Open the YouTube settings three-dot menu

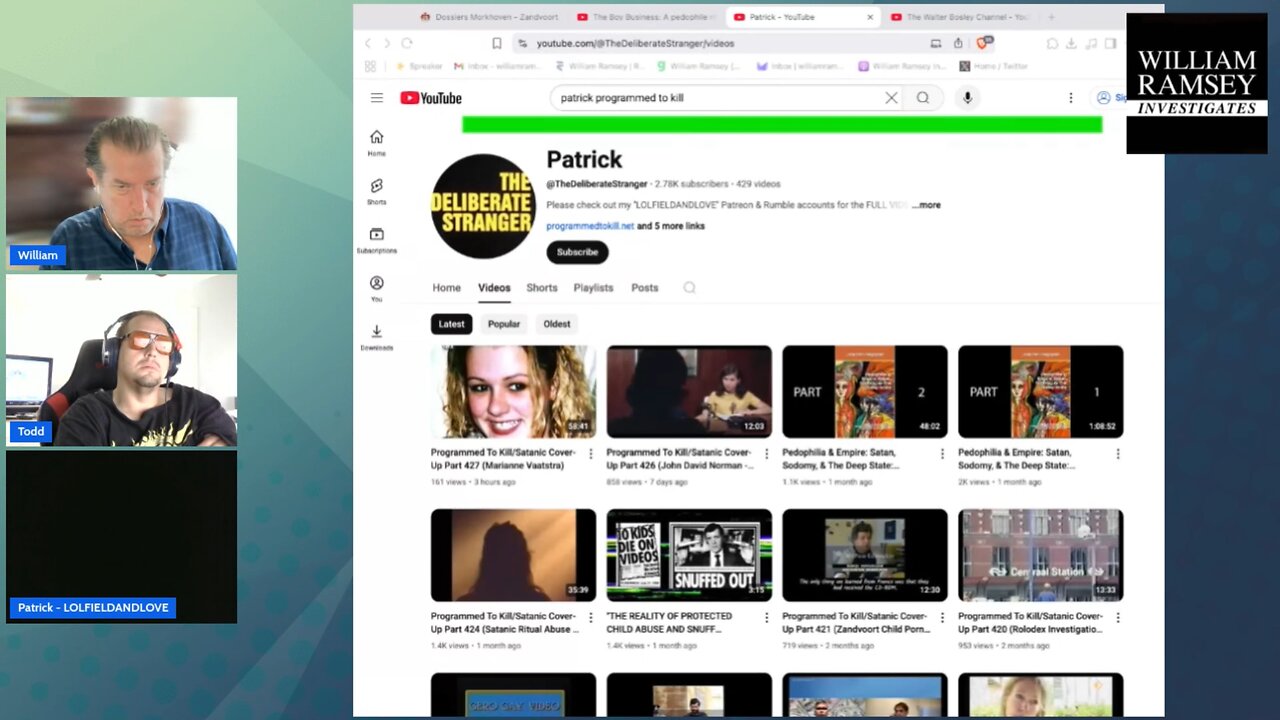(x=1070, y=98)
